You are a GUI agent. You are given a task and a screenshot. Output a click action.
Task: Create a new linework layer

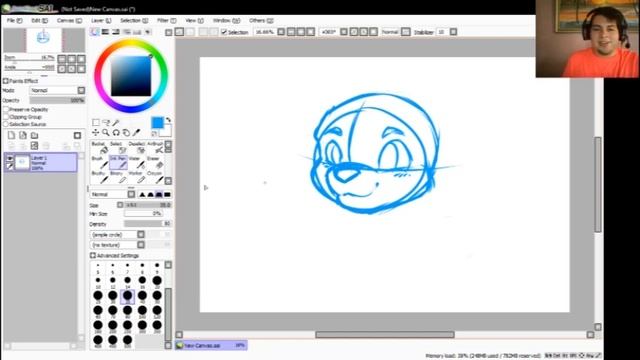pos(23,136)
